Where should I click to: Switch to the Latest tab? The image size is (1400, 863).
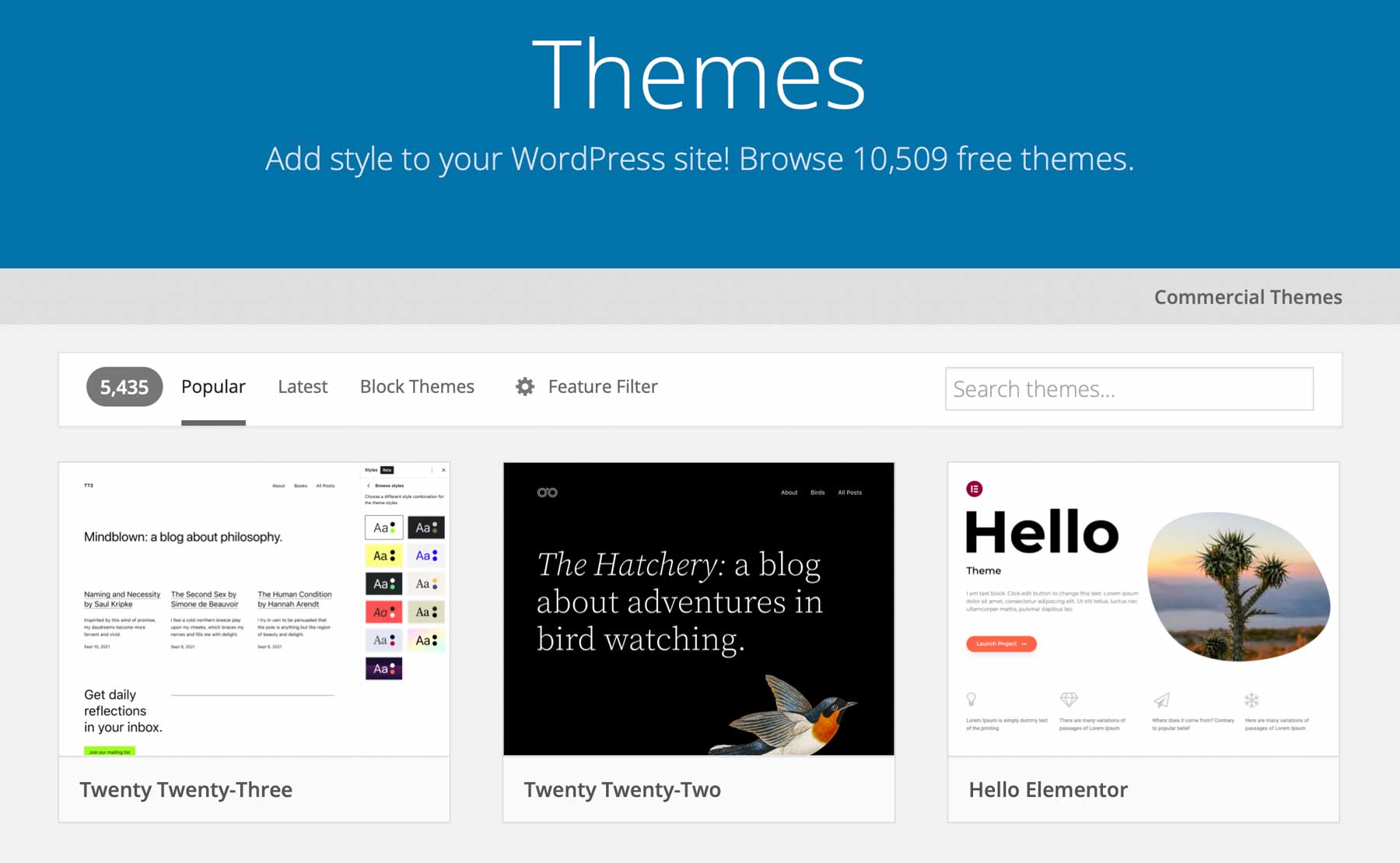[303, 387]
